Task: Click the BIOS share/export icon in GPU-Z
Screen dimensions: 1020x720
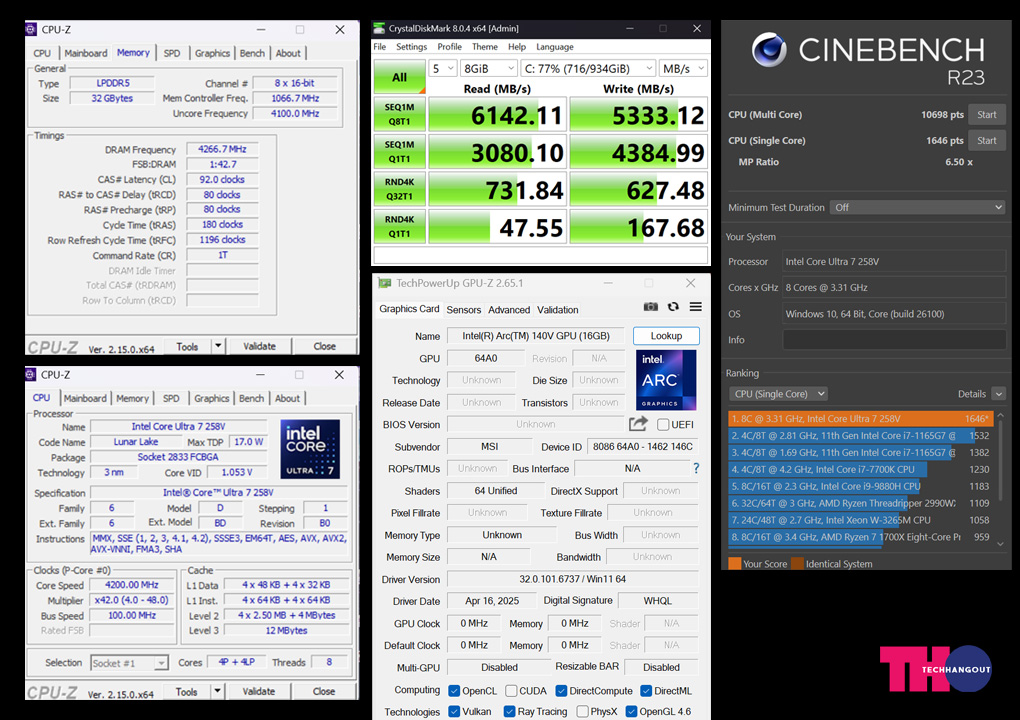Action: pos(638,424)
